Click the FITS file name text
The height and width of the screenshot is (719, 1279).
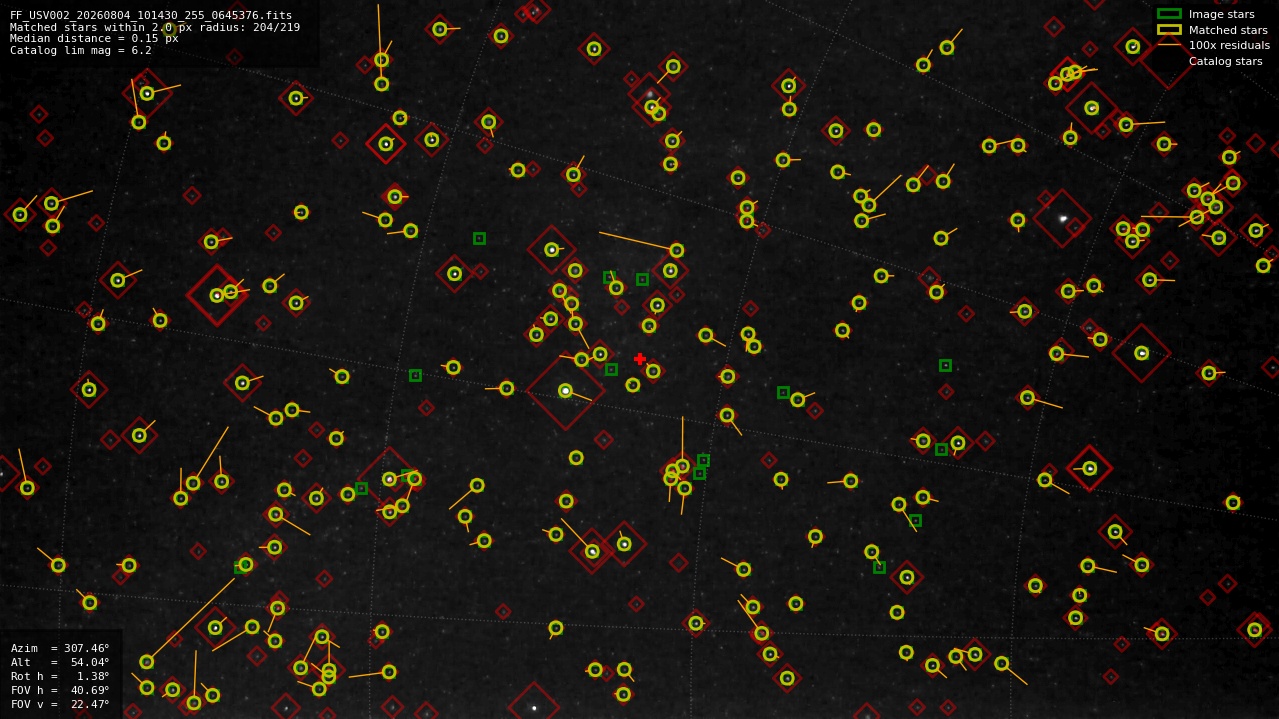pyautogui.click(x=151, y=15)
